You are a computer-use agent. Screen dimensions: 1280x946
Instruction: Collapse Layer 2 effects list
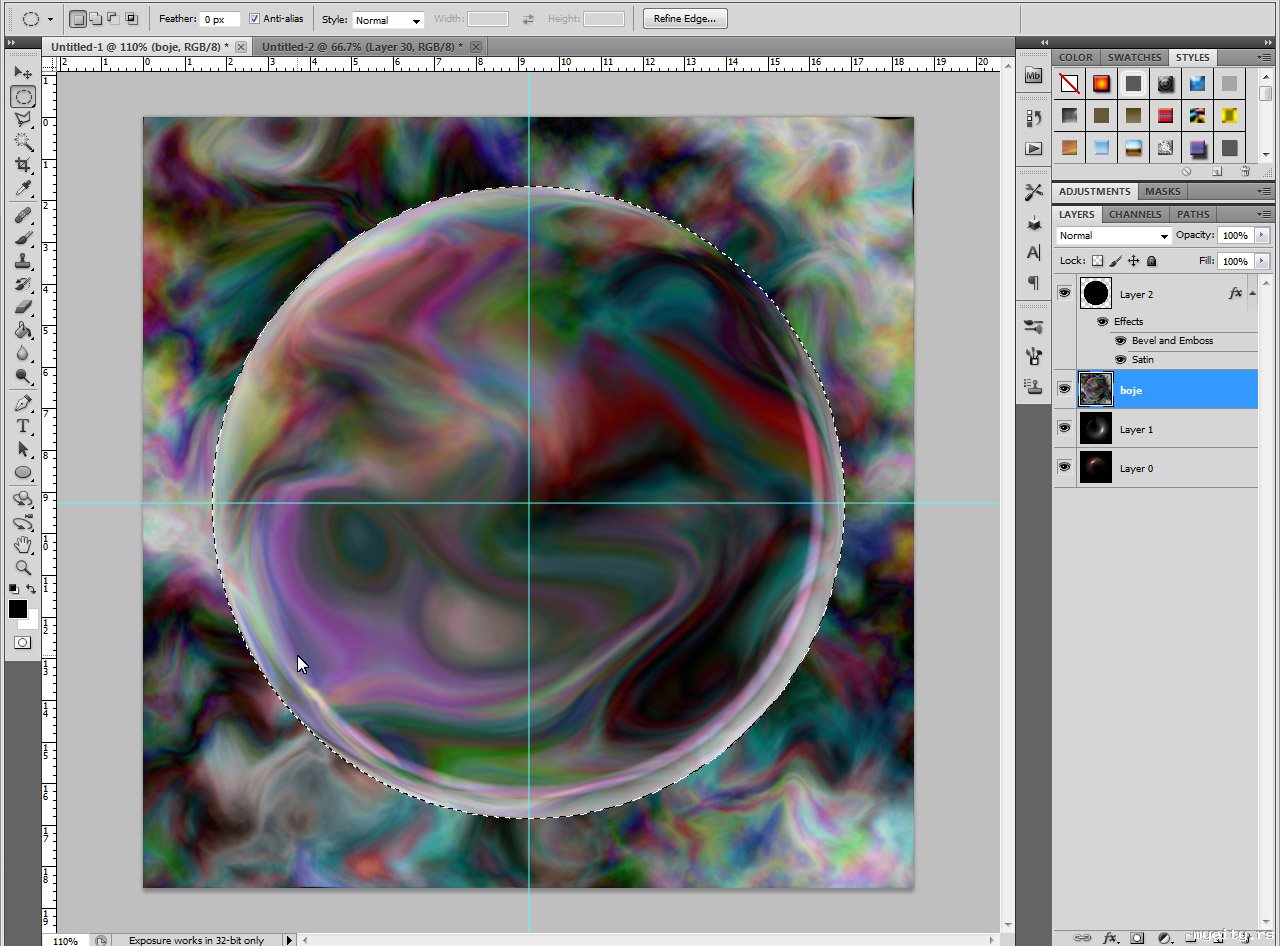click(1251, 293)
